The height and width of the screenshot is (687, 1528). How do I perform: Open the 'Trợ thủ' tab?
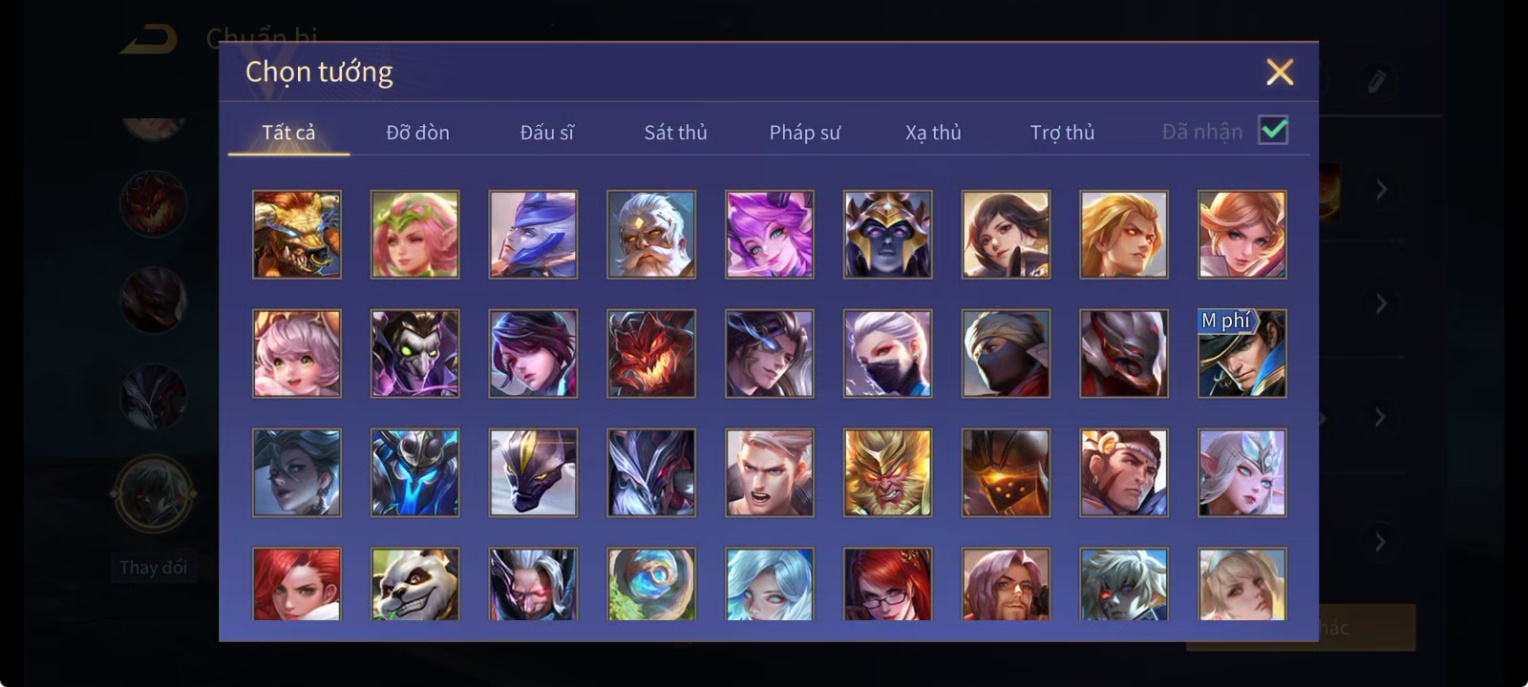(x=1062, y=132)
